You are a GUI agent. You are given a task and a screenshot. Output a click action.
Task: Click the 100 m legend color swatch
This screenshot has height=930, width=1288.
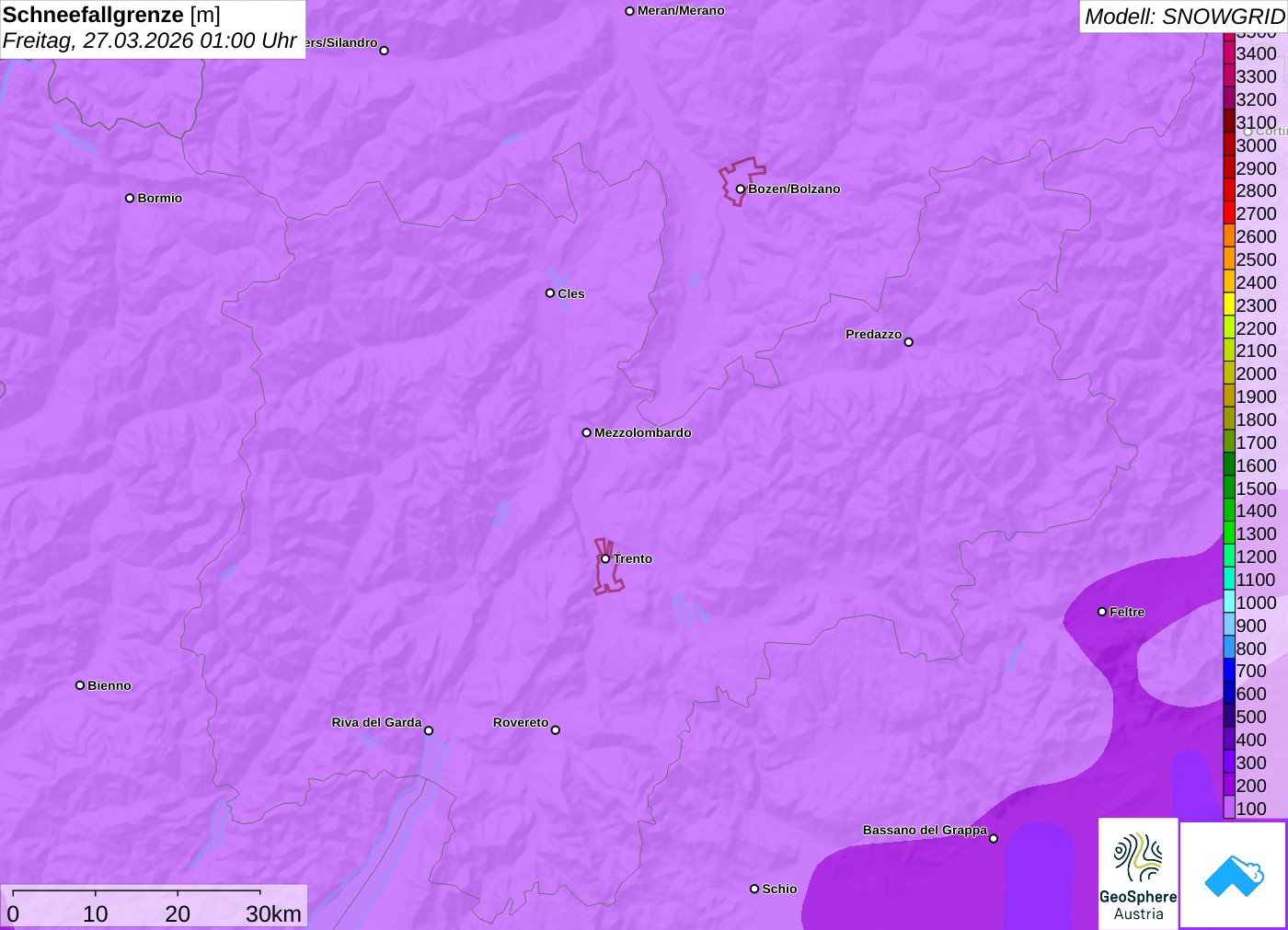pyautogui.click(x=1229, y=808)
